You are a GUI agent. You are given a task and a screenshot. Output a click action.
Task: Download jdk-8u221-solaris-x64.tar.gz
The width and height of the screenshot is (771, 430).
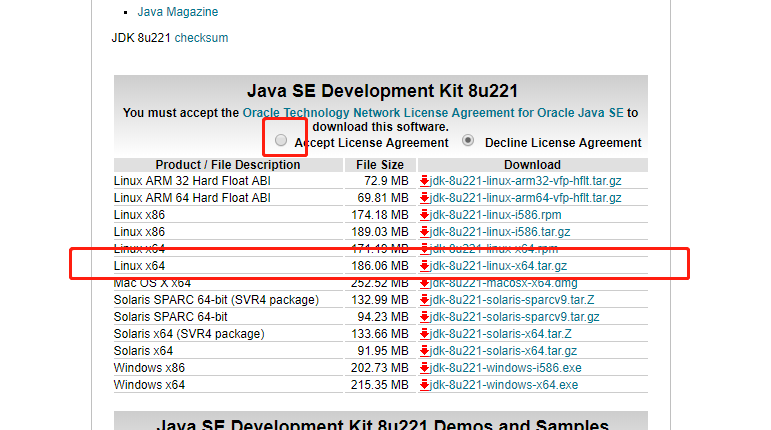coord(503,351)
